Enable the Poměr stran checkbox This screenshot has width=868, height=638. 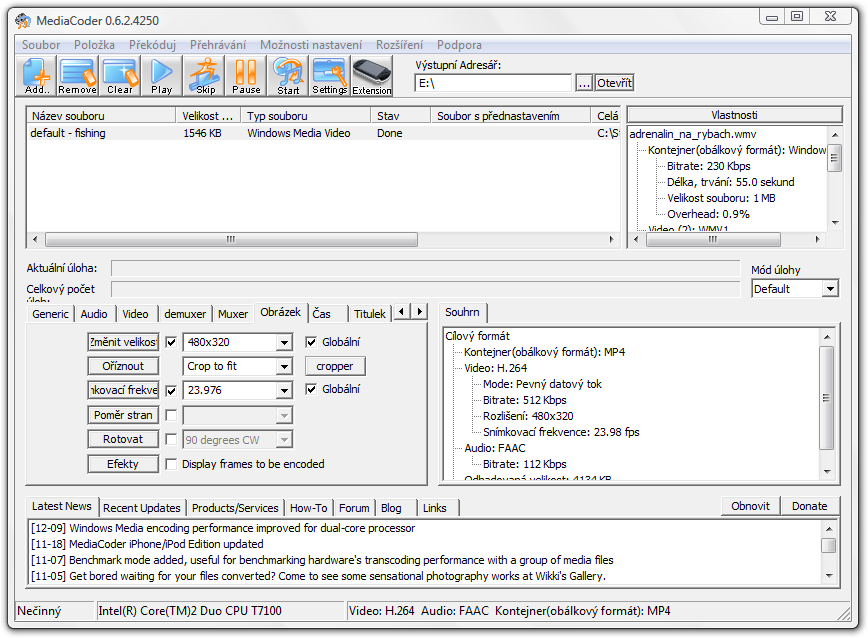coord(171,415)
